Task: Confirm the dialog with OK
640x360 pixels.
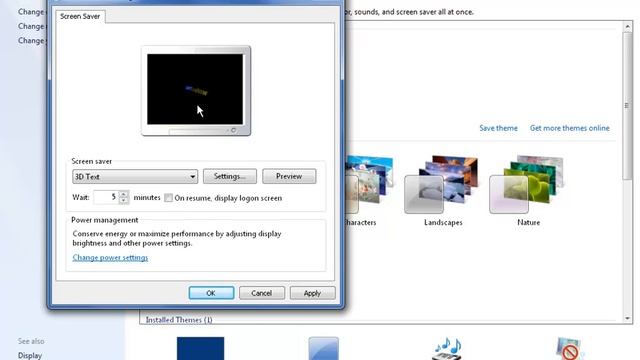Action: click(x=211, y=293)
